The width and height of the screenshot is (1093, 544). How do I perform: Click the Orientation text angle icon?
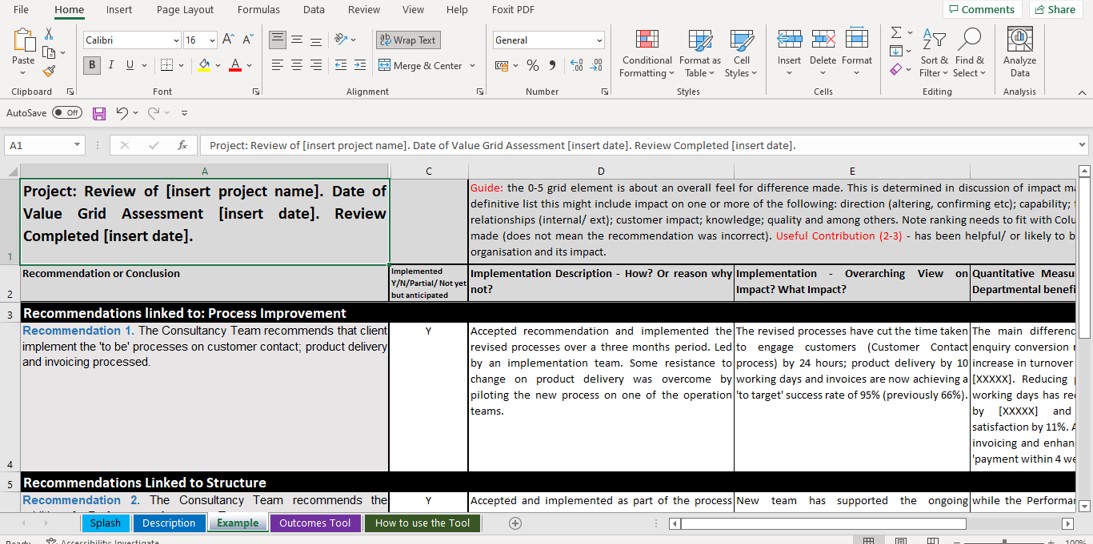341,40
